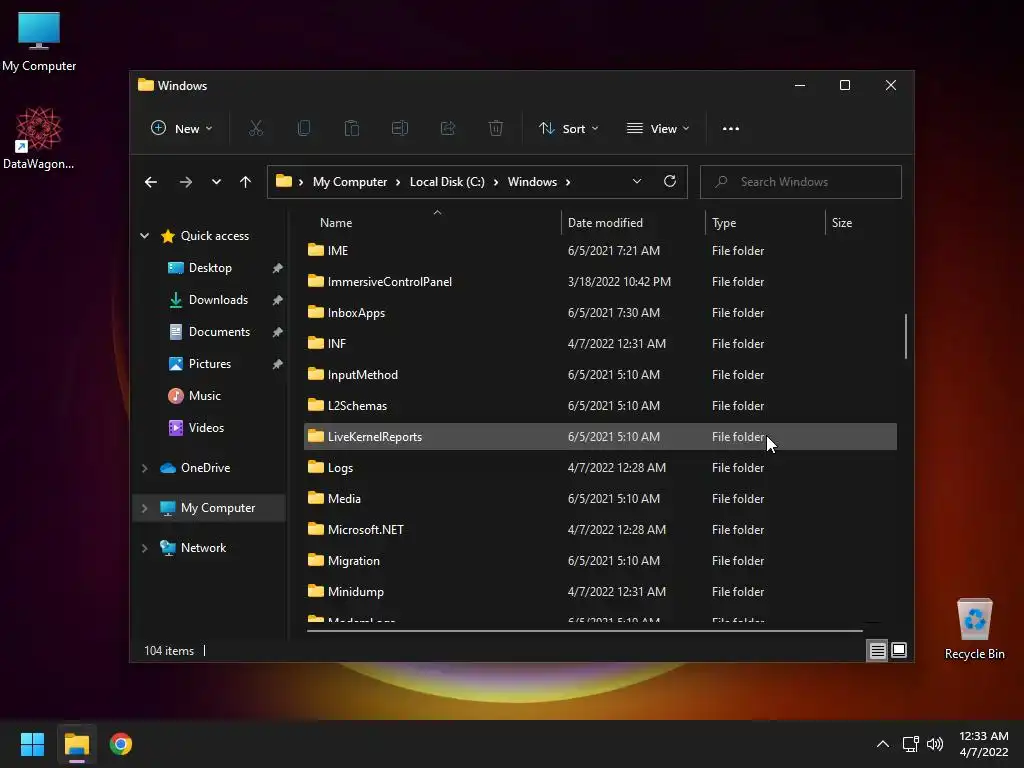Sort by the Name column header
1024x768 pixels.
[x=336, y=223]
